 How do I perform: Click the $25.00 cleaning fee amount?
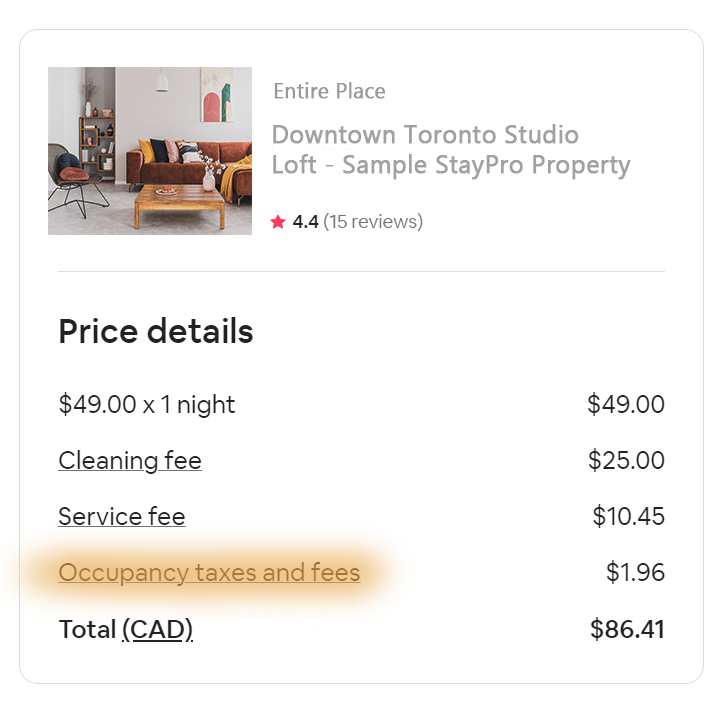[x=626, y=460]
